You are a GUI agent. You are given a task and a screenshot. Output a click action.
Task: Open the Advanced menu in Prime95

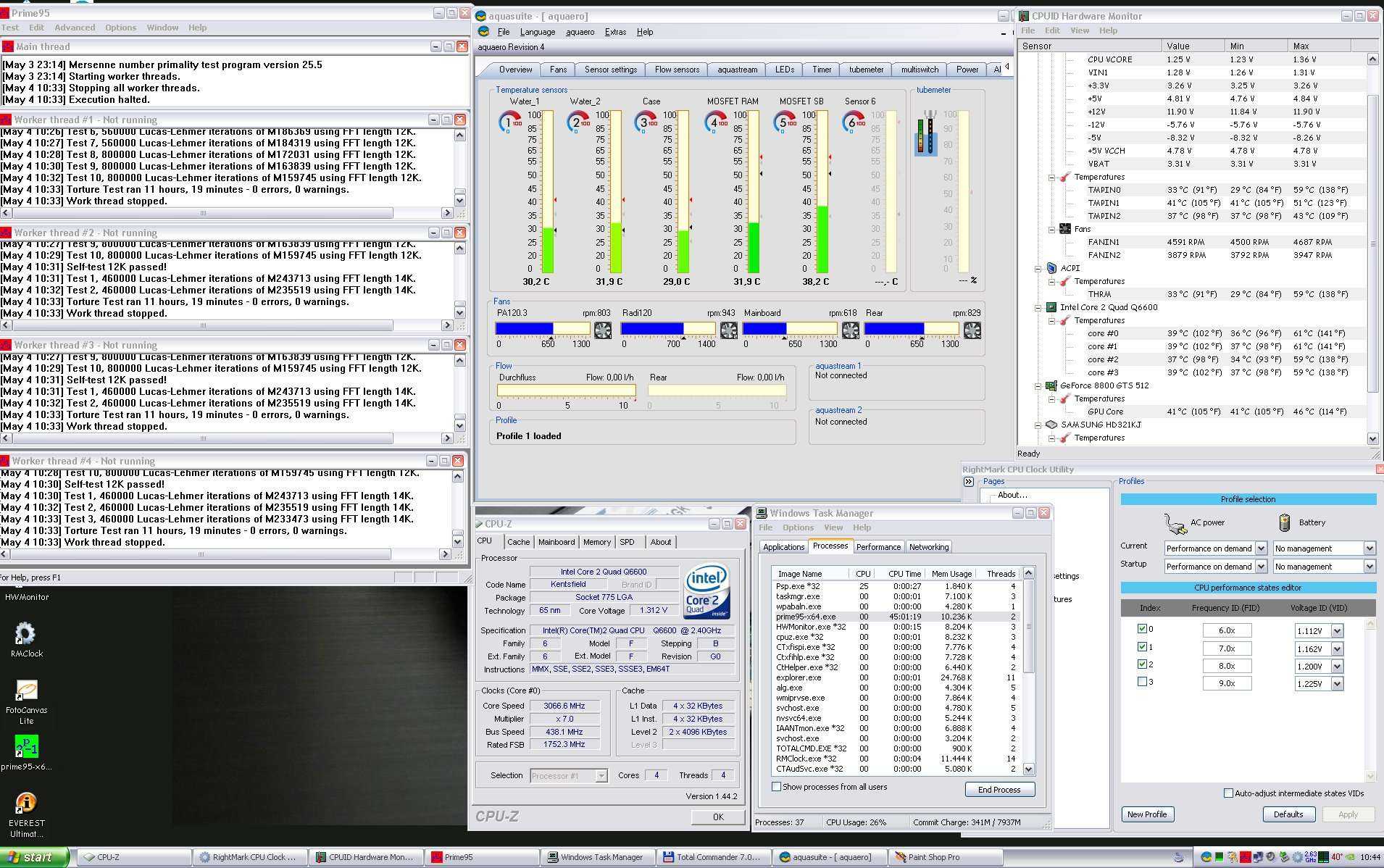point(75,28)
